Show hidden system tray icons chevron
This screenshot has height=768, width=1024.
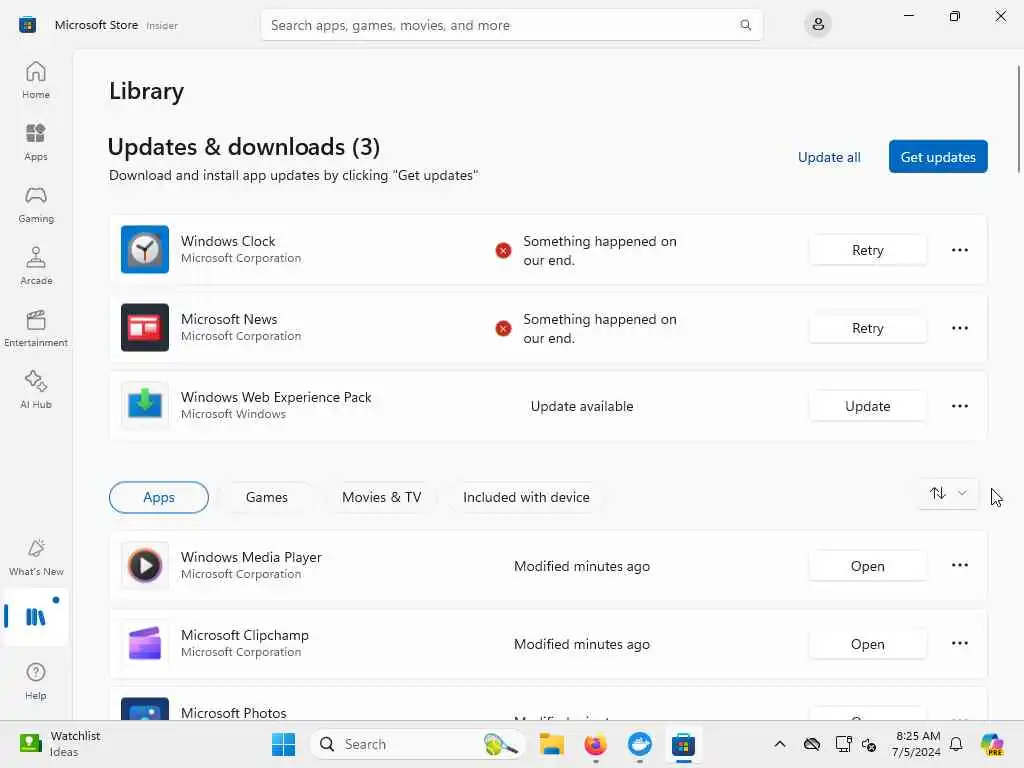tap(780, 744)
